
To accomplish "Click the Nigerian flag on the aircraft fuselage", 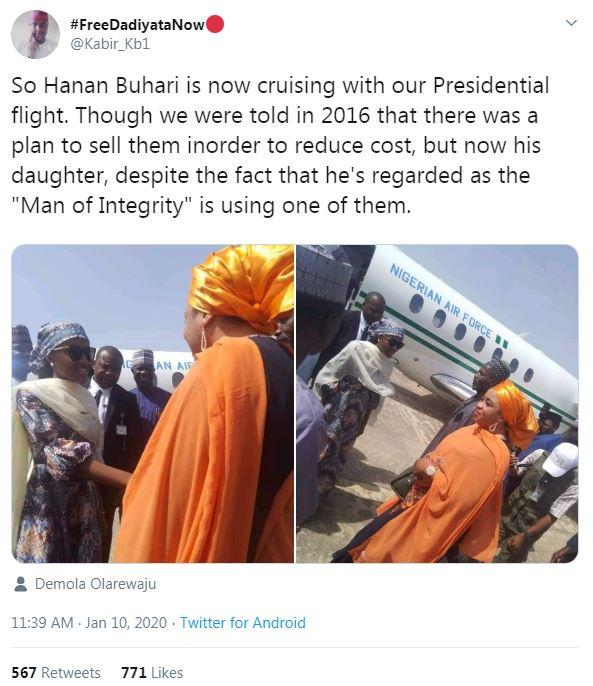I will pyautogui.click(x=502, y=342).
